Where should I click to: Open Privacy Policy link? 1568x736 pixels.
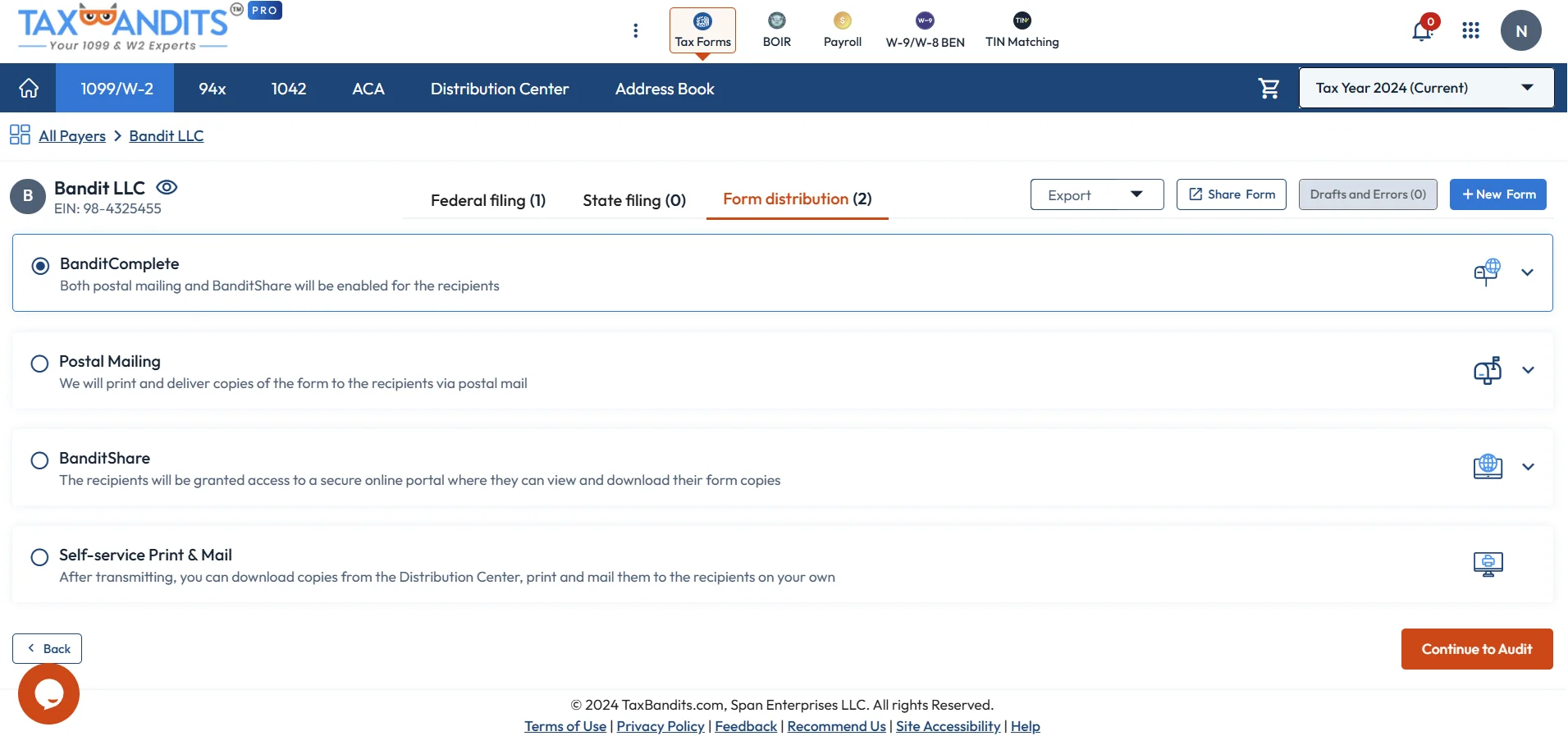click(x=661, y=726)
